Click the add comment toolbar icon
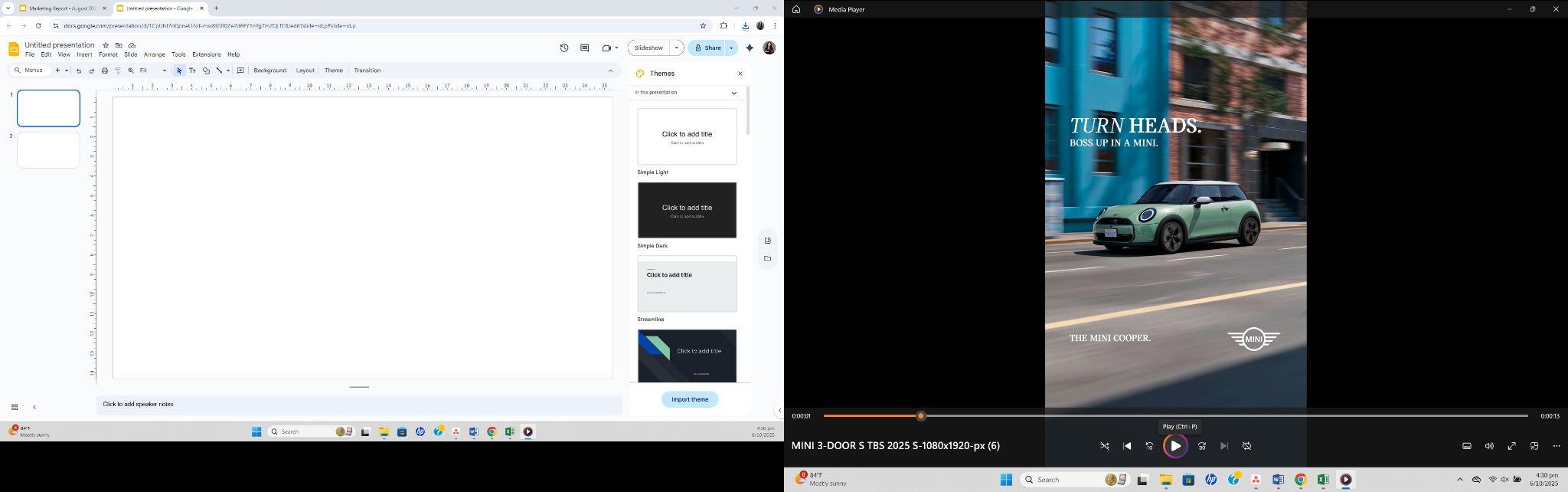1568x492 pixels. pos(240,71)
